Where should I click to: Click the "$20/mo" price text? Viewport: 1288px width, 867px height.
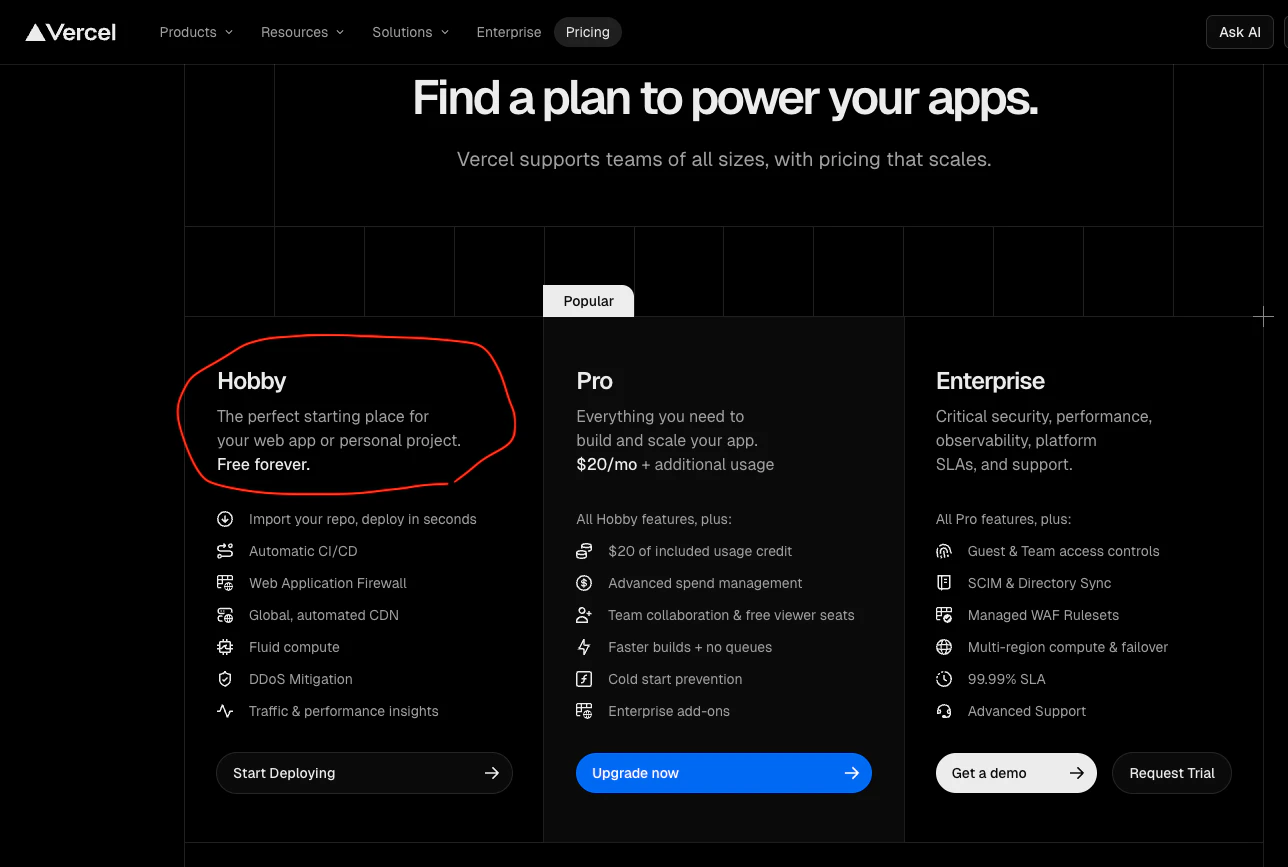pyautogui.click(x=607, y=464)
